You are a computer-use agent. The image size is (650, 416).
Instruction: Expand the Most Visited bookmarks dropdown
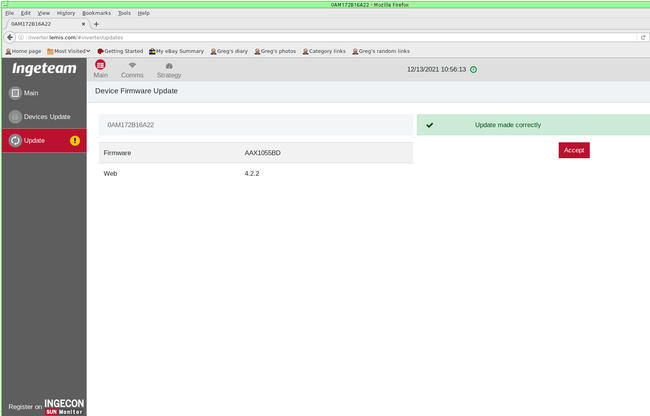(69, 50)
